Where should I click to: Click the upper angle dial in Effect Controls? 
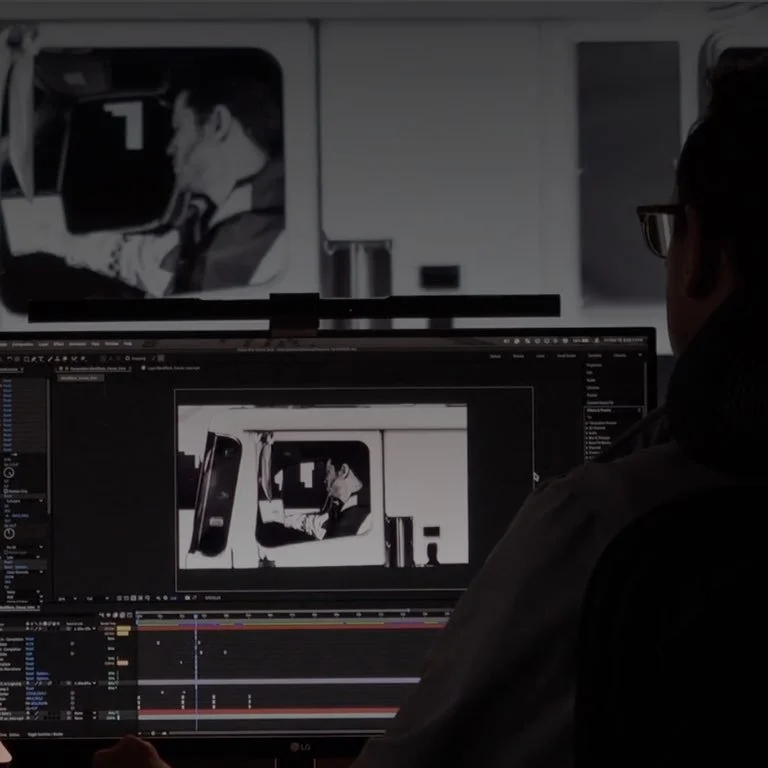click(x=9, y=473)
